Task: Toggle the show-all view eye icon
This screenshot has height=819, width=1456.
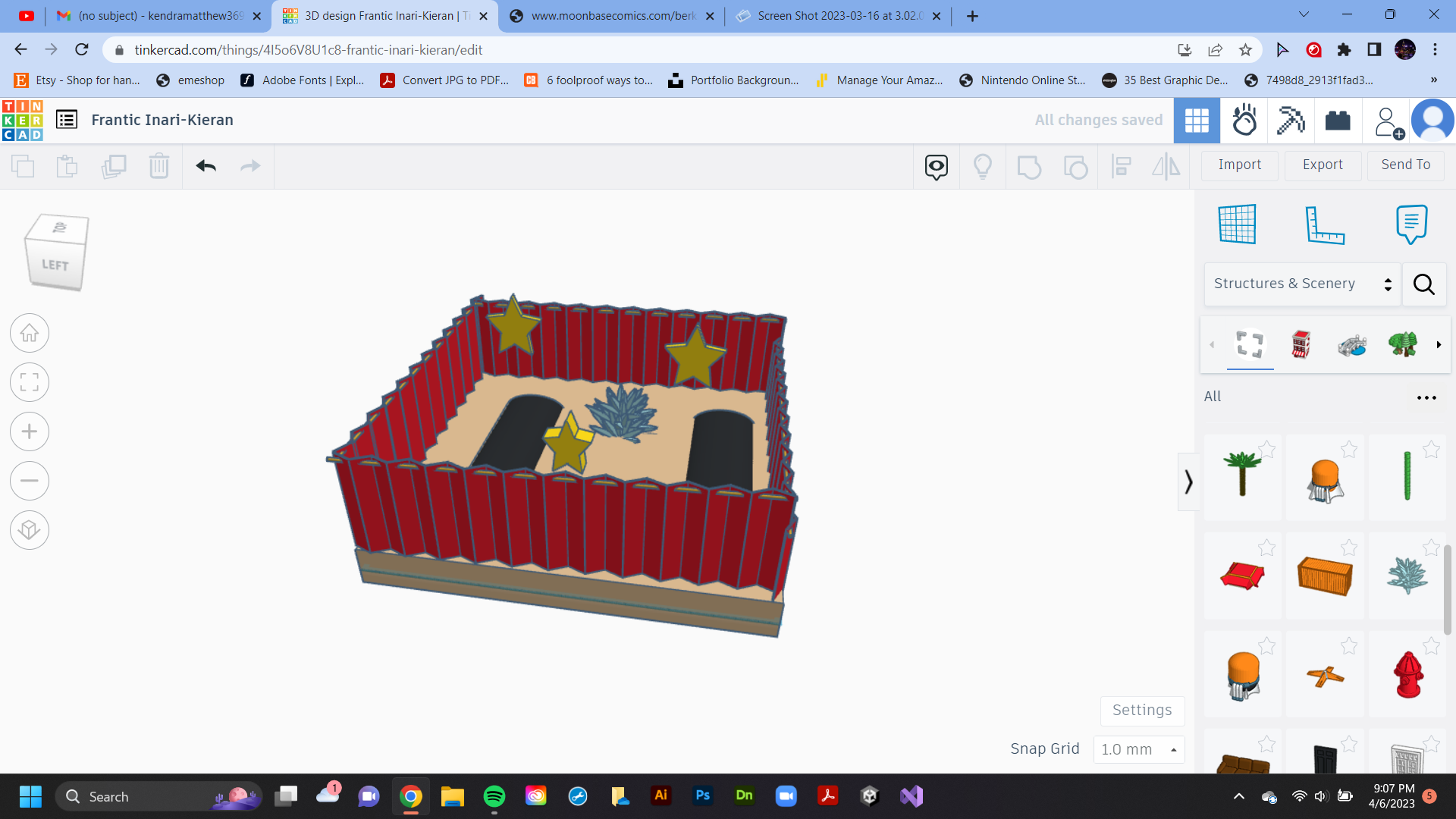Action: (937, 167)
